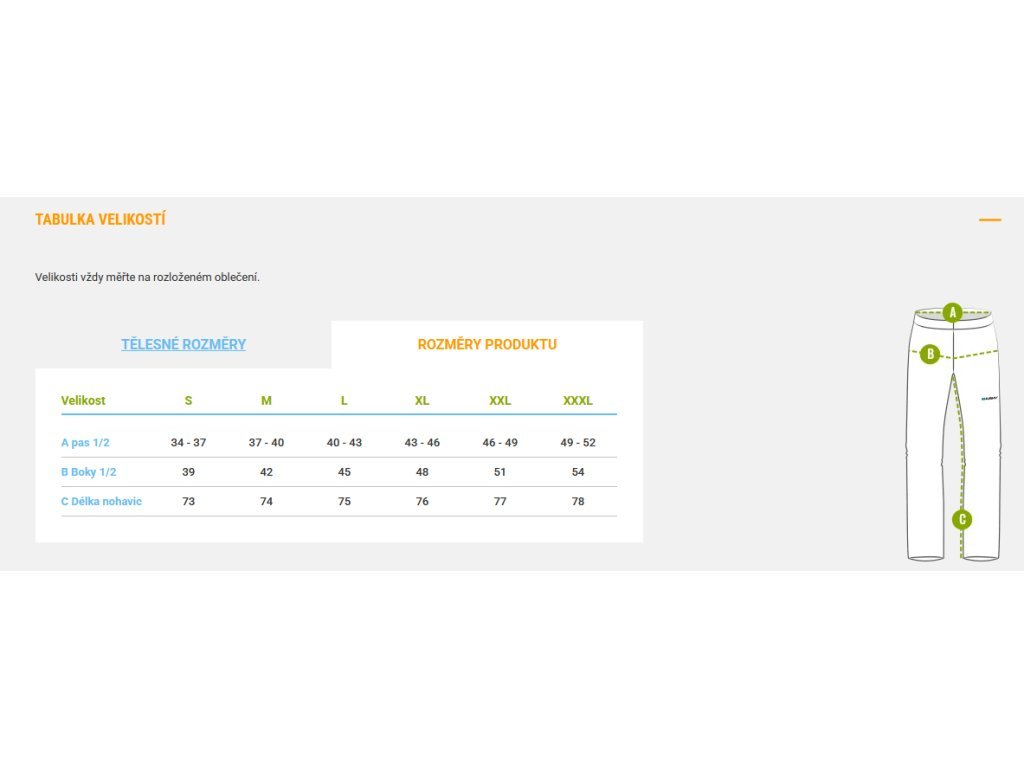The width and height of the screenshot is (1024, 768).
Task: Click the A pas 1/2 row label
Action: [85, 442]
